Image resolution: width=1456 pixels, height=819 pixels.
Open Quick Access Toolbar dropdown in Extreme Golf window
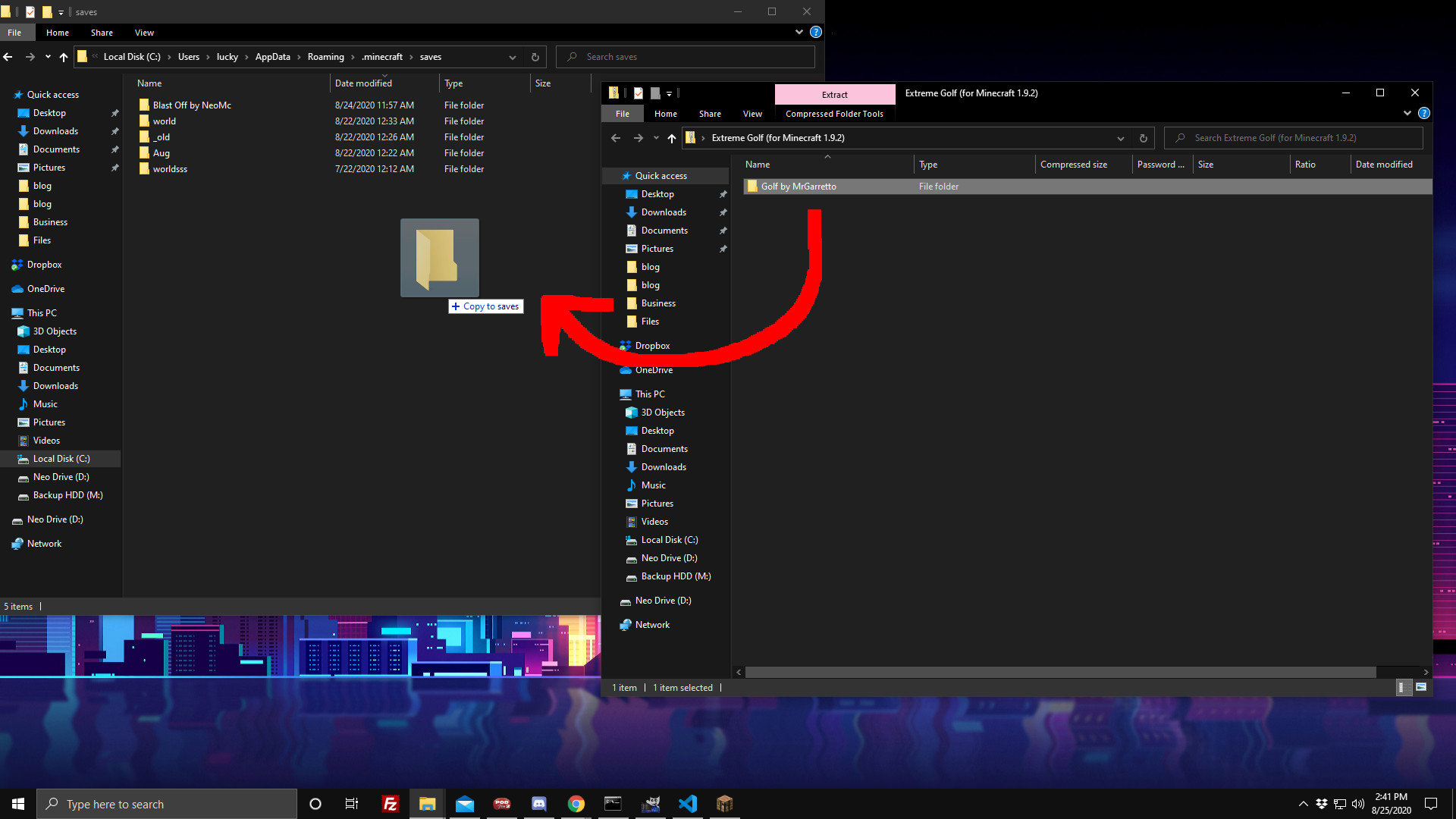[670, 93]
